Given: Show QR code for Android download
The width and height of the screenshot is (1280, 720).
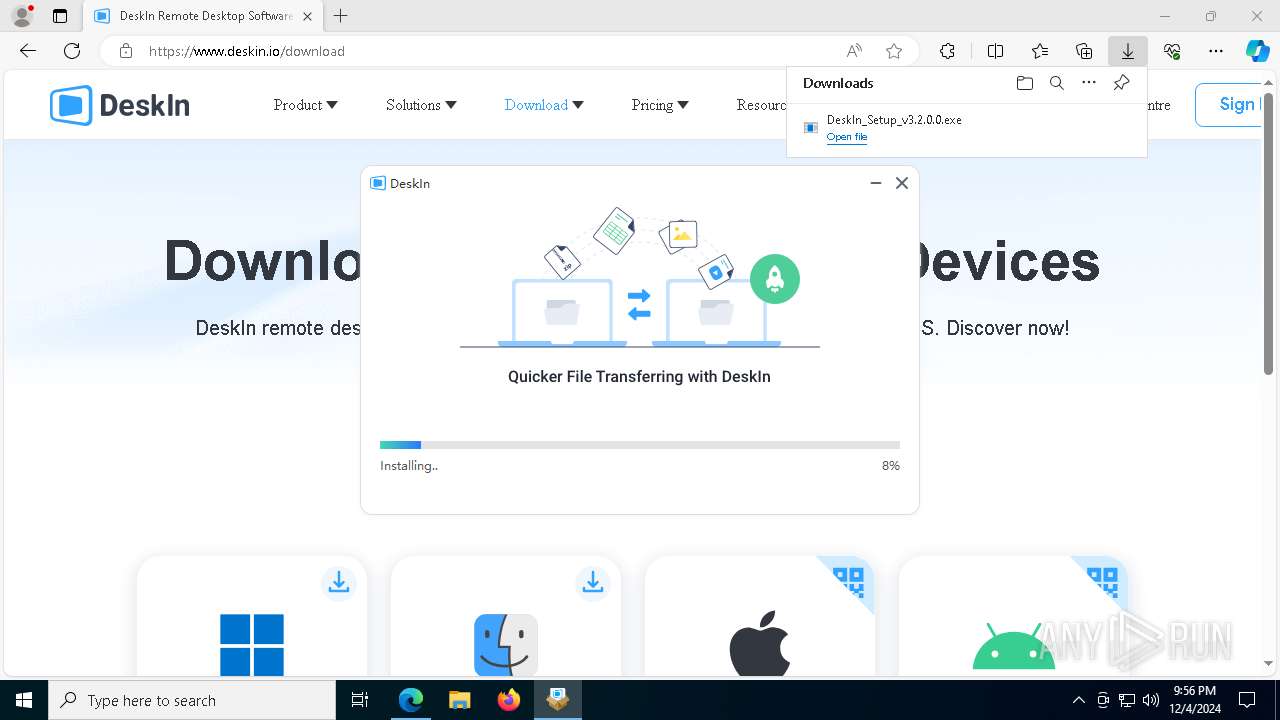Looking at the screenshot, I should (x=1102, y=581).
